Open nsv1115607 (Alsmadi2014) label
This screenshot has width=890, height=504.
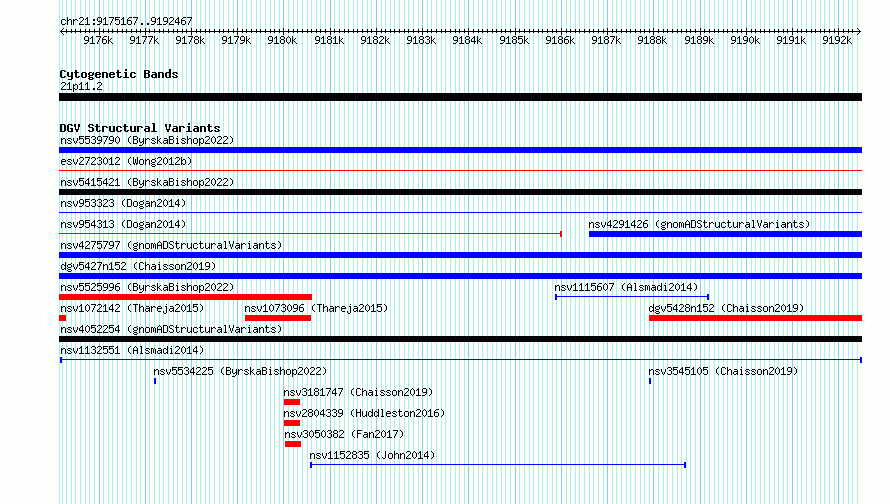626,287
